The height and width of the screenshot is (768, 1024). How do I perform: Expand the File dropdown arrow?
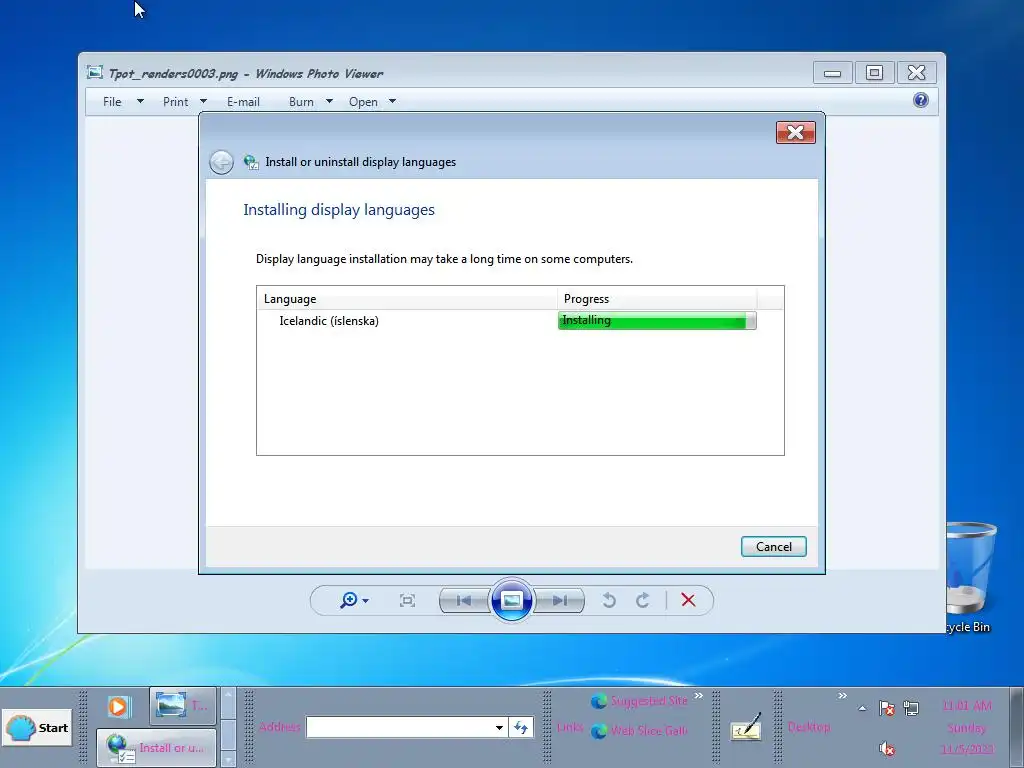140,101
